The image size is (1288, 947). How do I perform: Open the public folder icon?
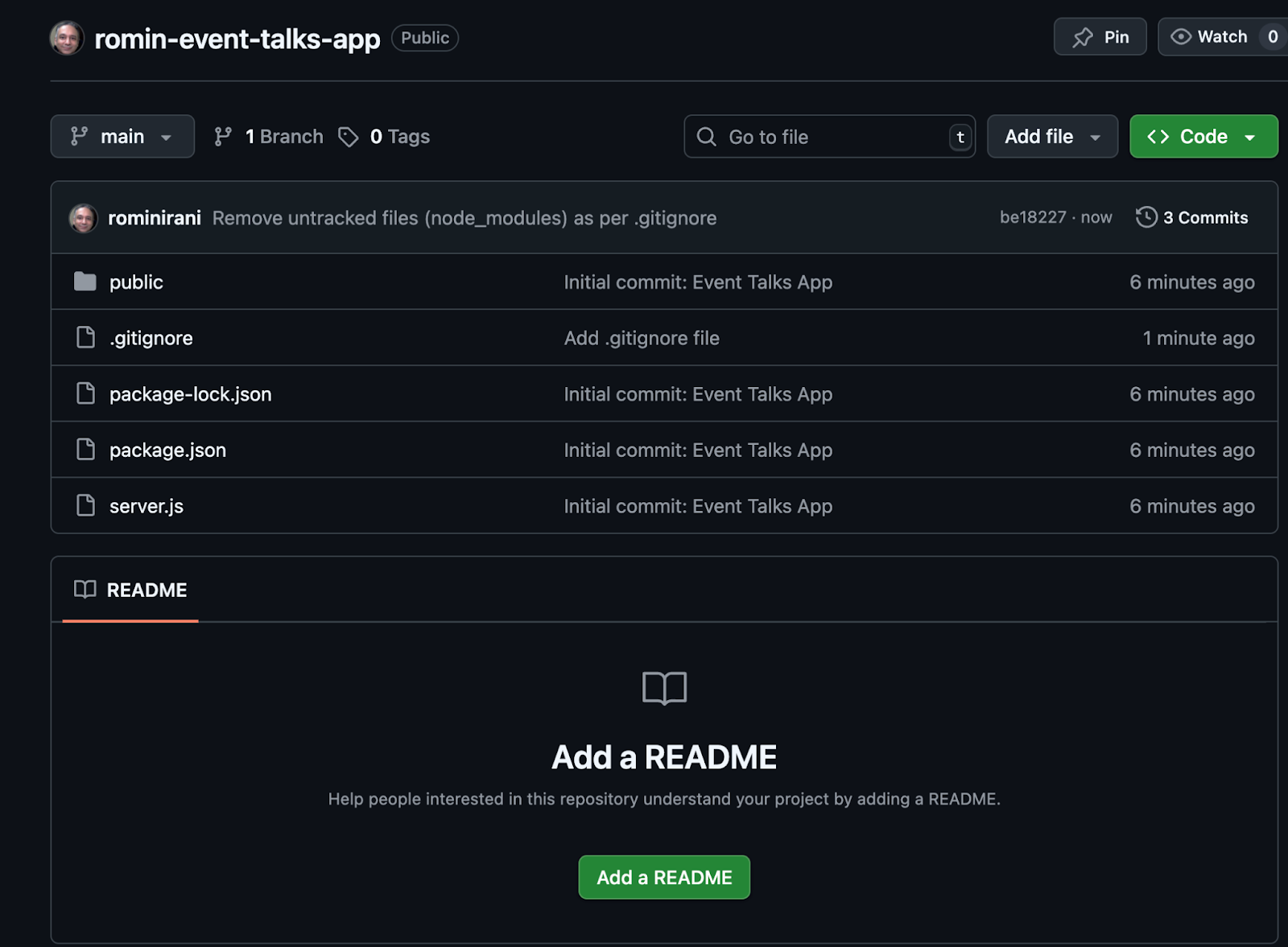pyautogui.click(x=85, y=281)
